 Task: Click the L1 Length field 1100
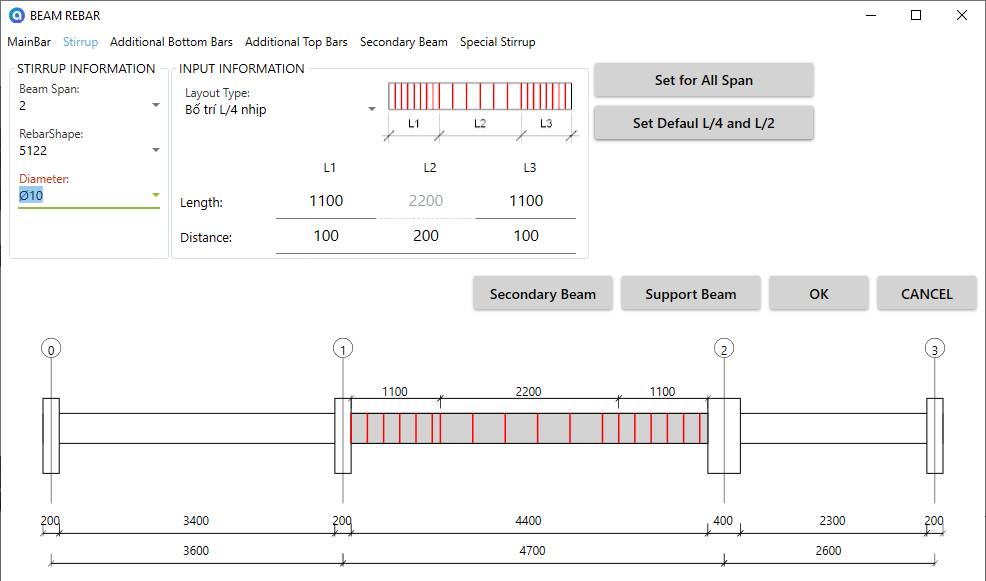[326, 201]
